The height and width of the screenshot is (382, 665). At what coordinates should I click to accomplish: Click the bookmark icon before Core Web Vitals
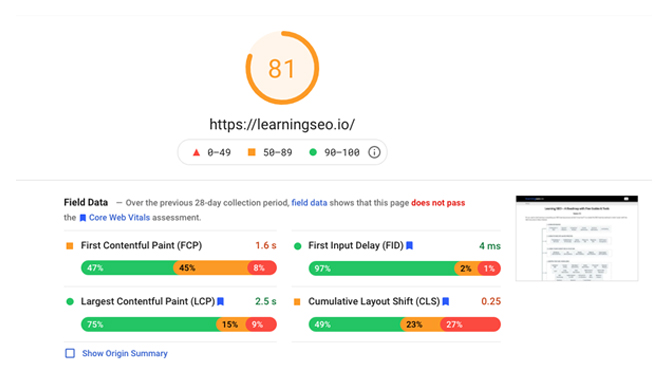click(x=83, y=218)
